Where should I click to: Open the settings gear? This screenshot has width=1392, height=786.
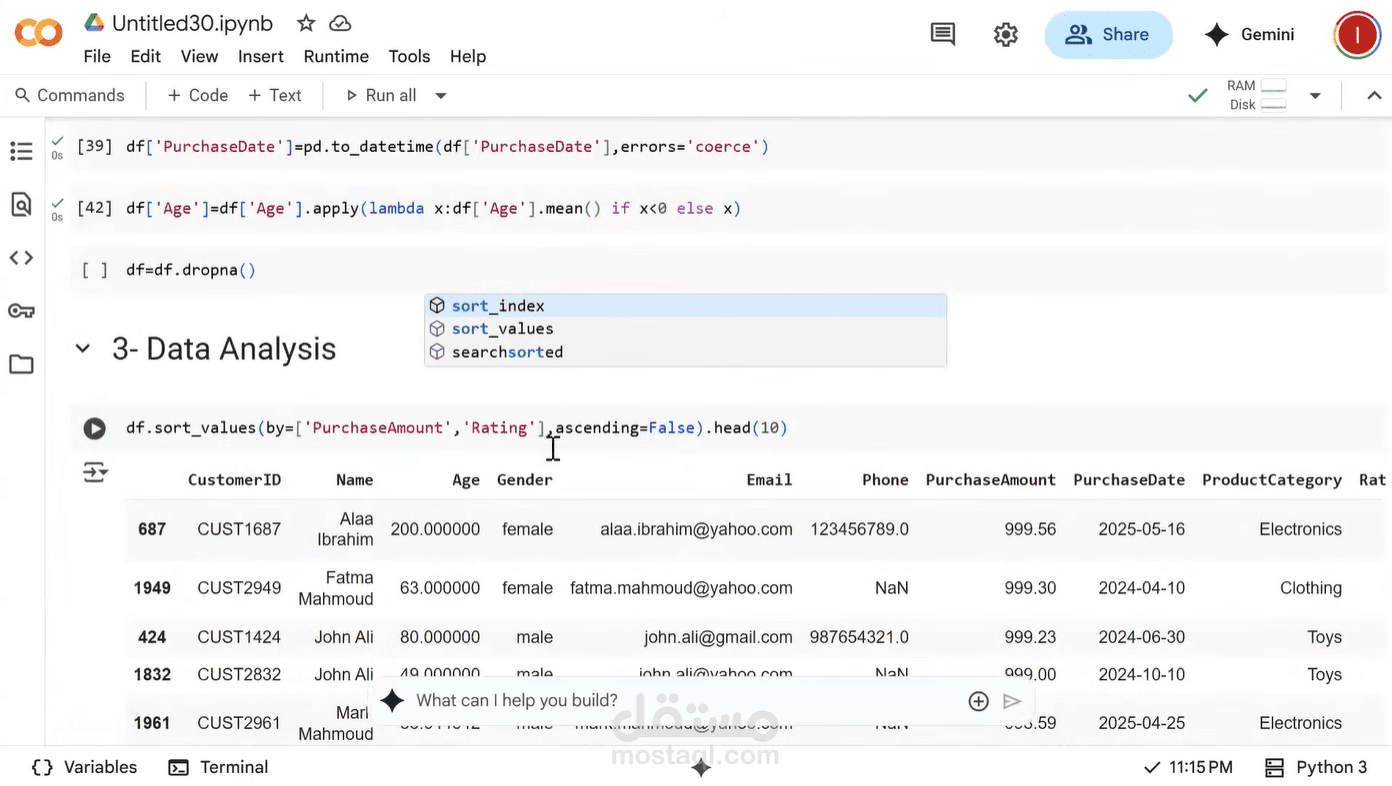click(x=1006, y=34)
